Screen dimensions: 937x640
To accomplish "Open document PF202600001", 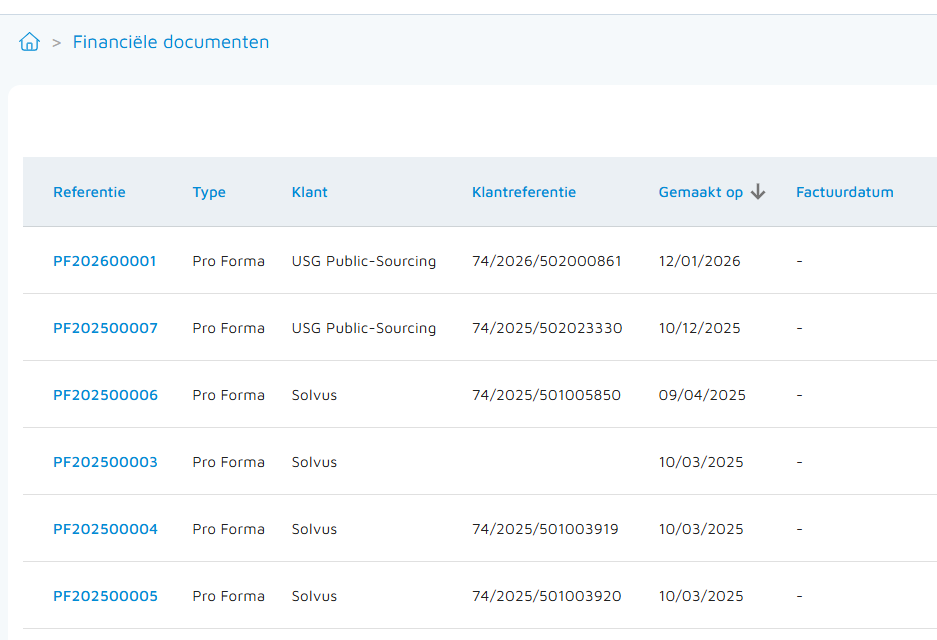I will click(x=105, y=261).
